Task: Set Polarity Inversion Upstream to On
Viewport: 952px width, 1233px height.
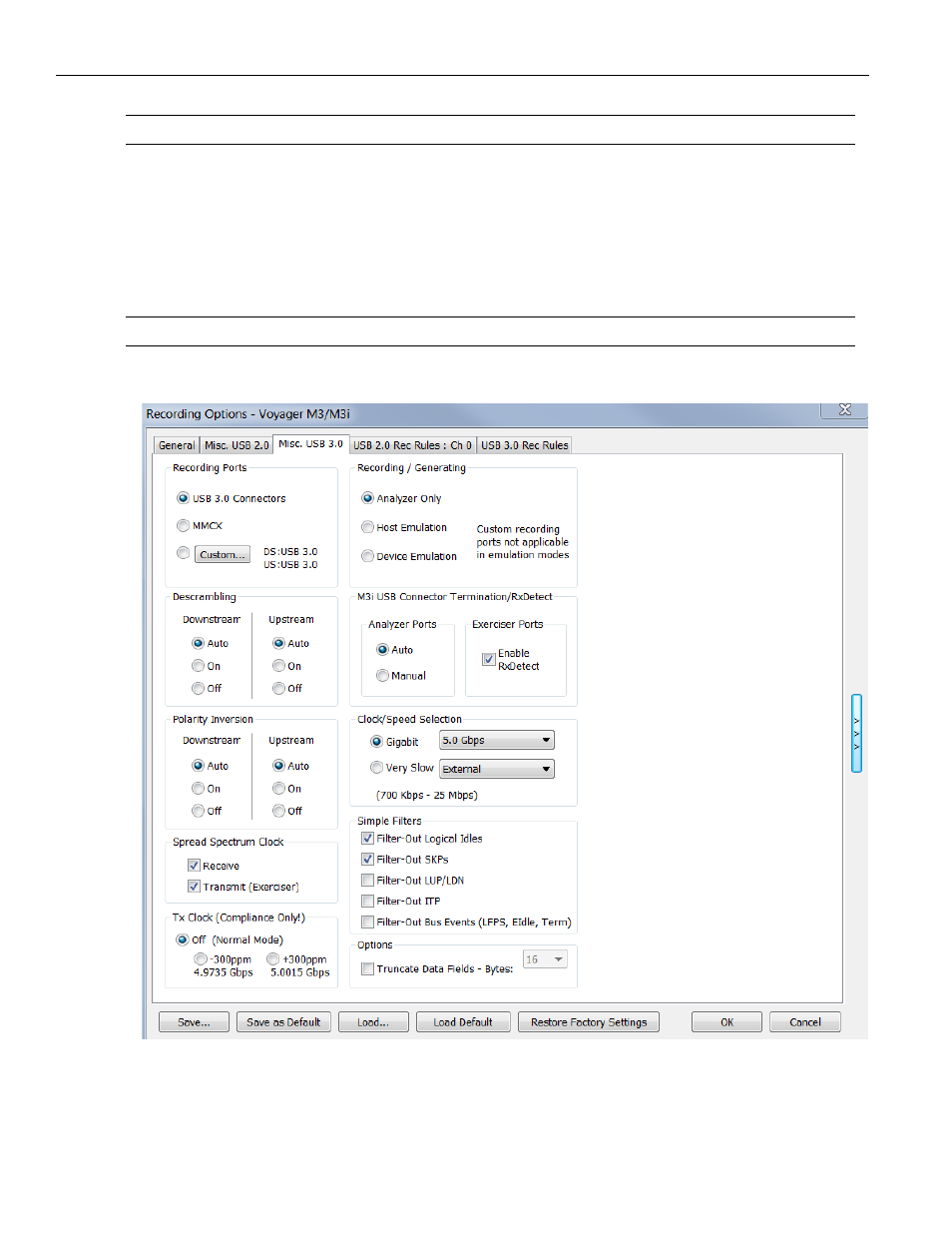Action: pyautogui.click(x=278, y=789)
